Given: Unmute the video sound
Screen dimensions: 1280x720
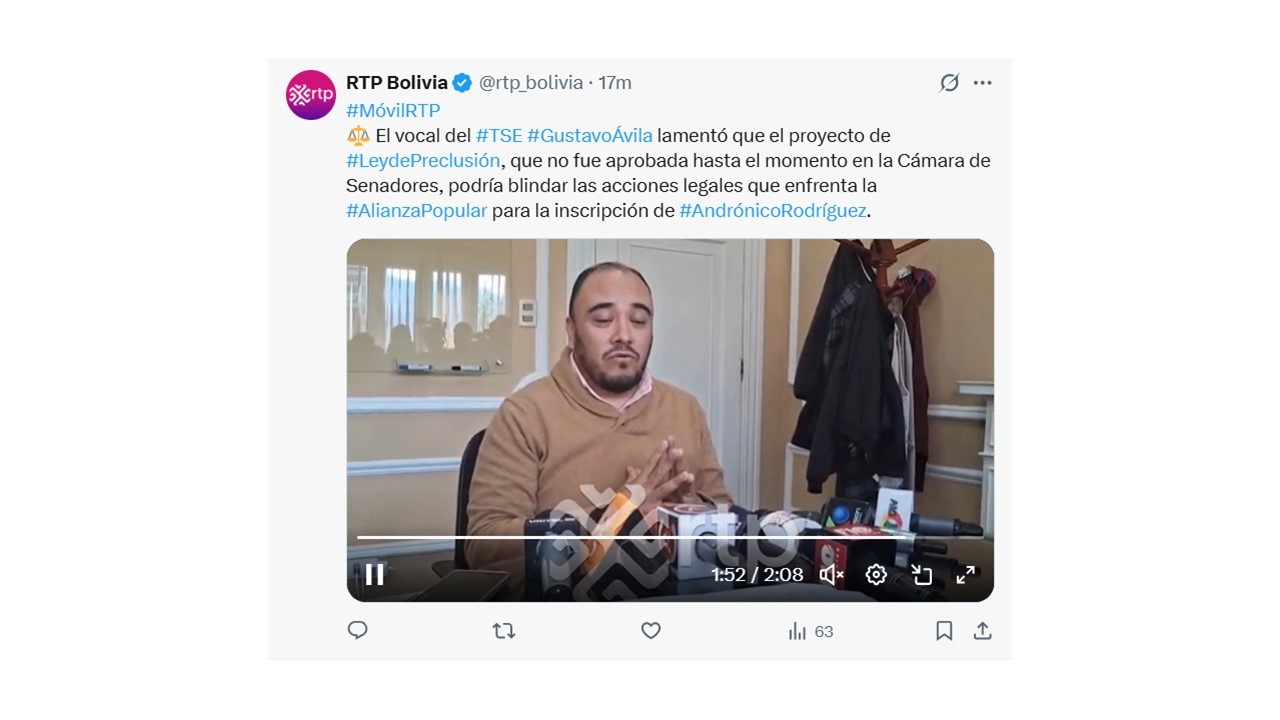Looking at the screenshot, I should pyautogui.click(x=831, y=574).
